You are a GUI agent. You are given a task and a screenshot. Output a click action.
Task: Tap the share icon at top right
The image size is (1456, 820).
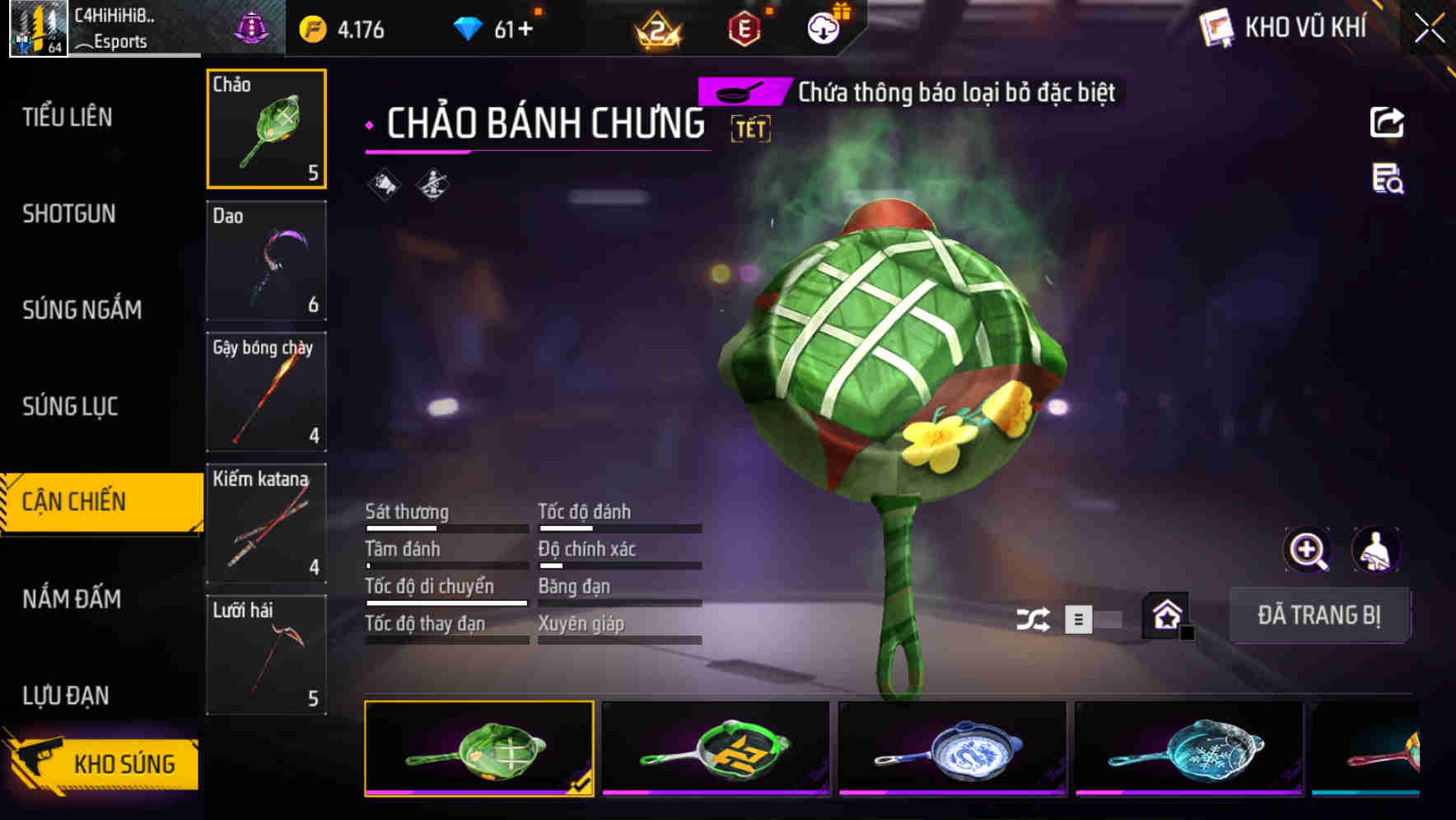click(x=1387, y=123)
